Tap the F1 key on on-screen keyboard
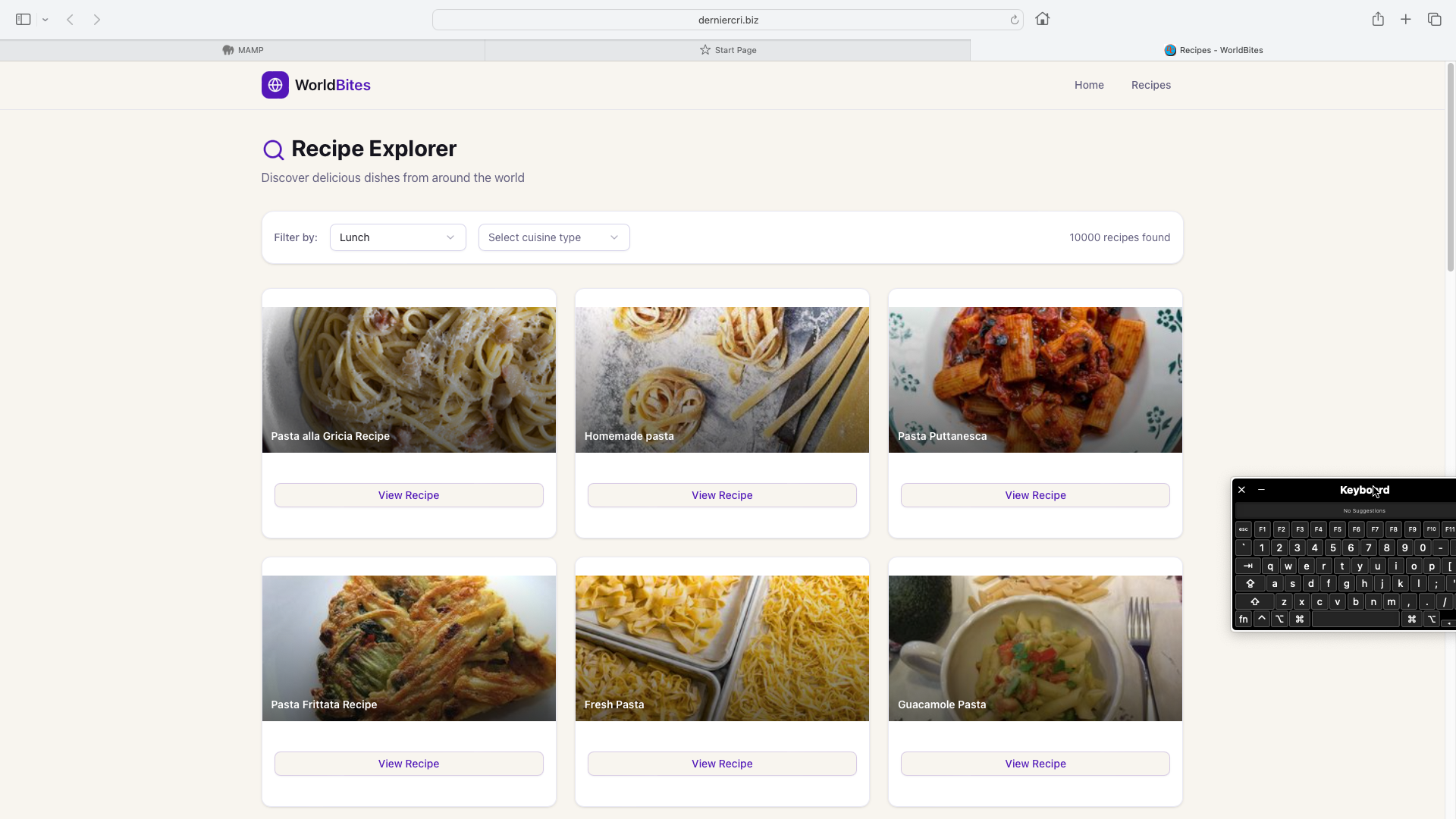Image resolution: width=1456 pixels, height=819 pixels. (1263, 529)
